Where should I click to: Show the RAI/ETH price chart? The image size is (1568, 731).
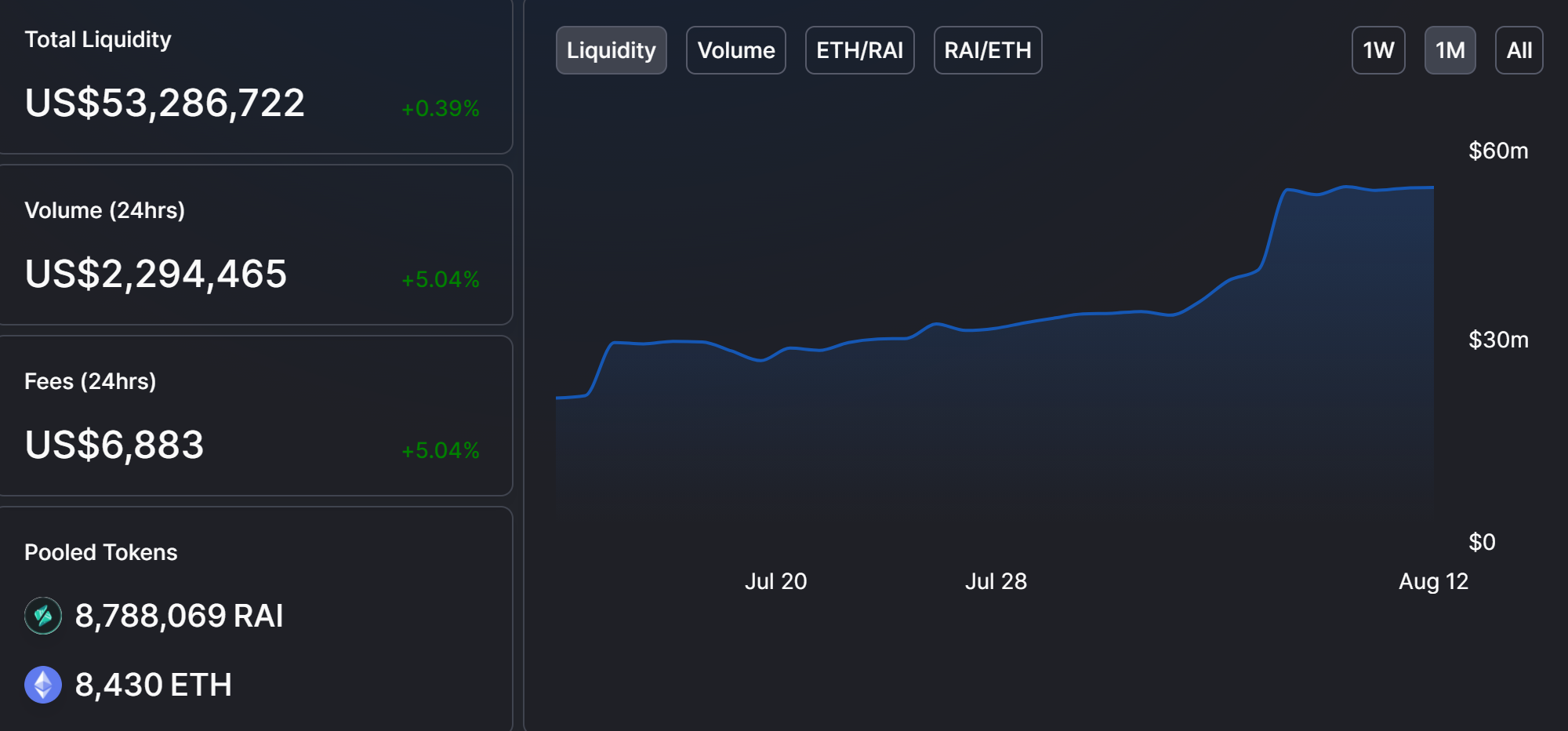point(988,50)
